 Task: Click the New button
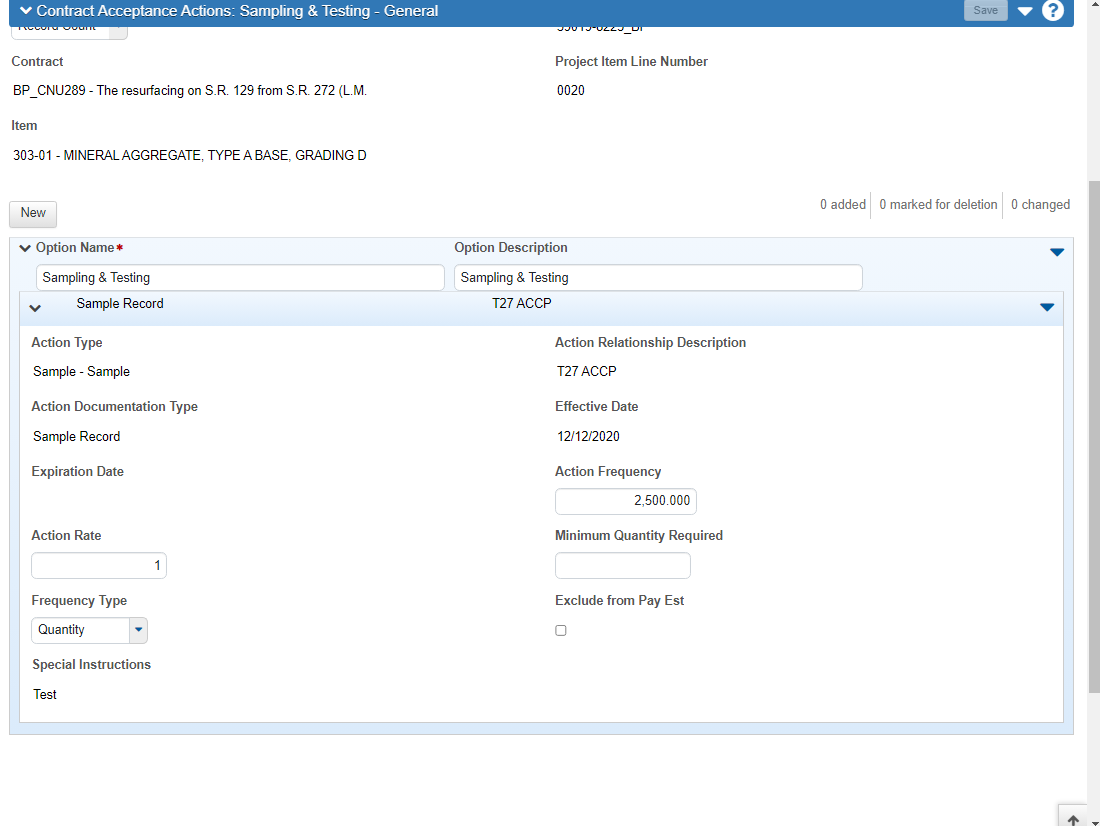33,213
